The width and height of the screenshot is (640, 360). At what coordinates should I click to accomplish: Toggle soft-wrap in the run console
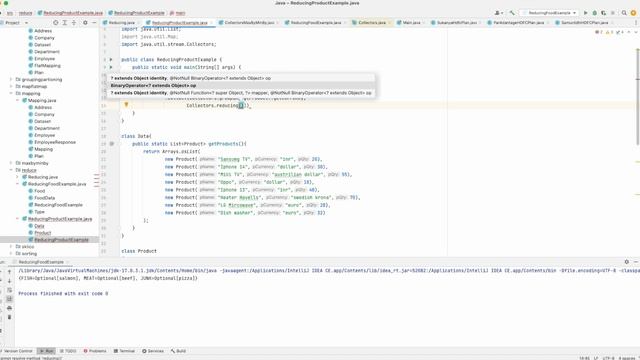pos(9,290)
